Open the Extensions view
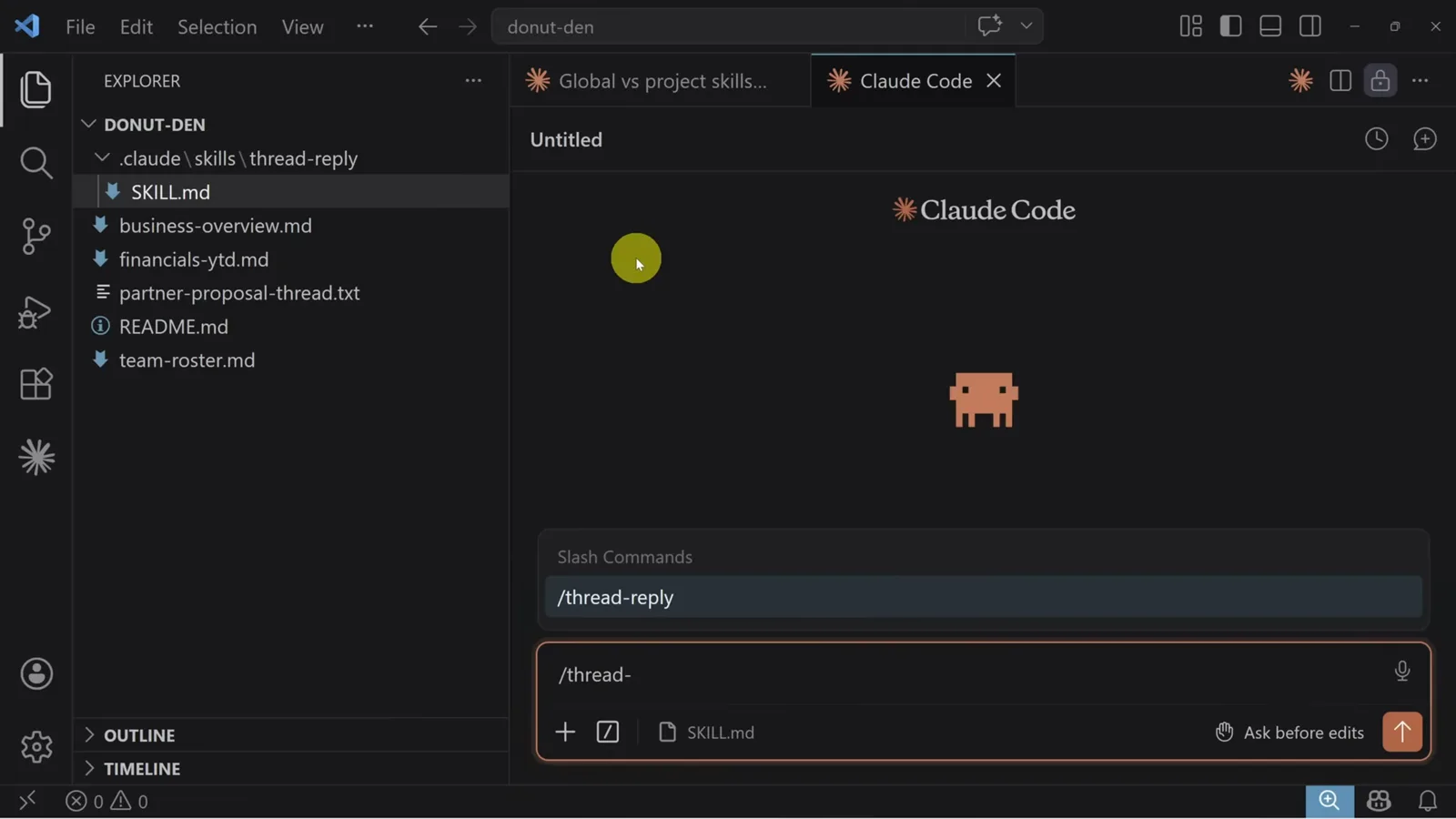This screenshot has height=819, width=1456. coord(35,384)
